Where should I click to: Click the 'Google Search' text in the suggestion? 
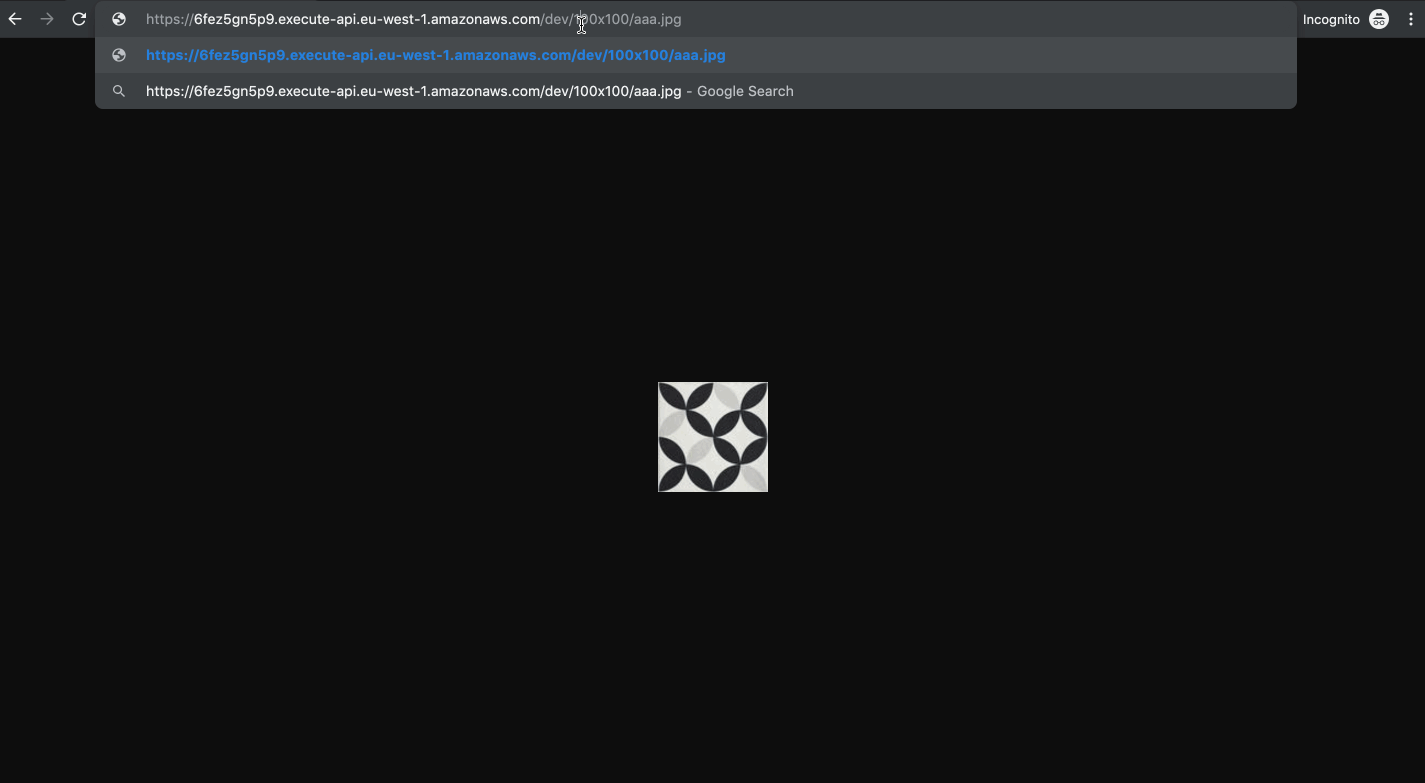click(x=745, y=91)
